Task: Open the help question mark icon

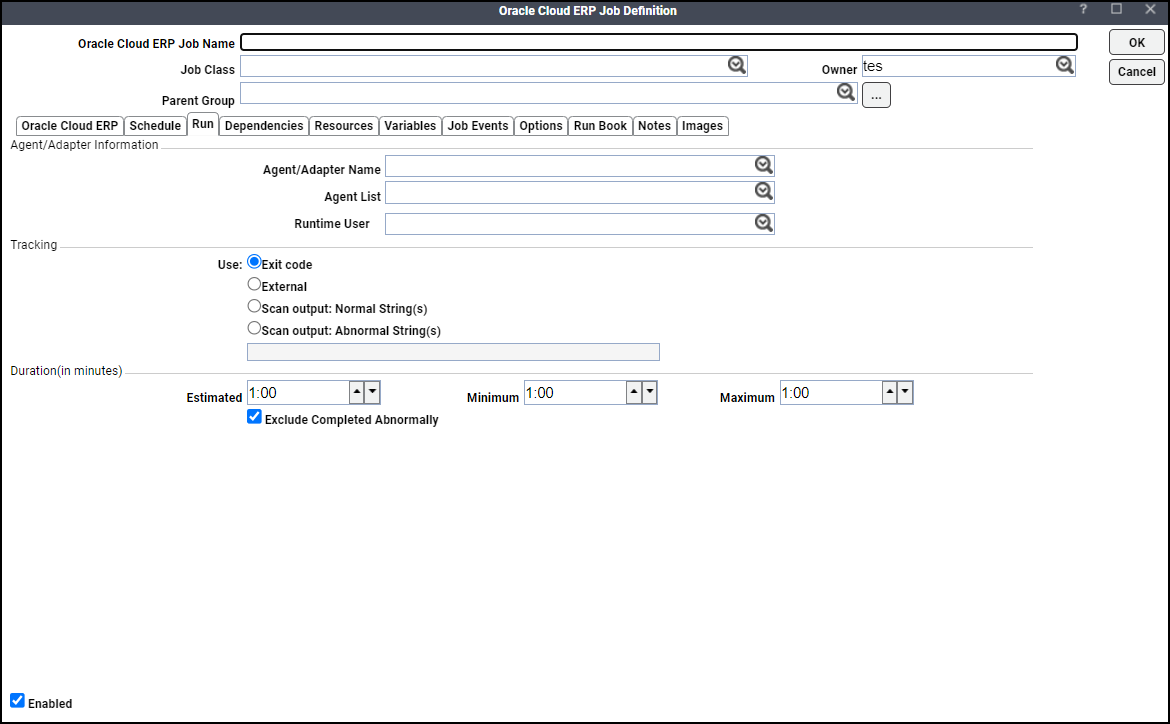Action: point(1083,10)
